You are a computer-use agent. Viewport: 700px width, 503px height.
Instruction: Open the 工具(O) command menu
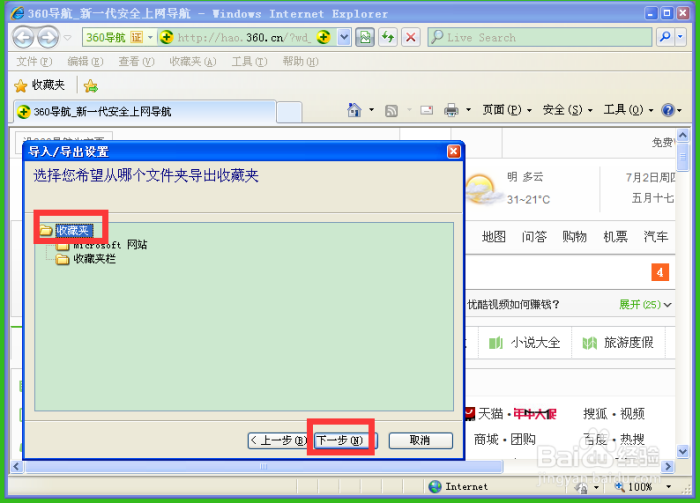(x=628, y=110)
